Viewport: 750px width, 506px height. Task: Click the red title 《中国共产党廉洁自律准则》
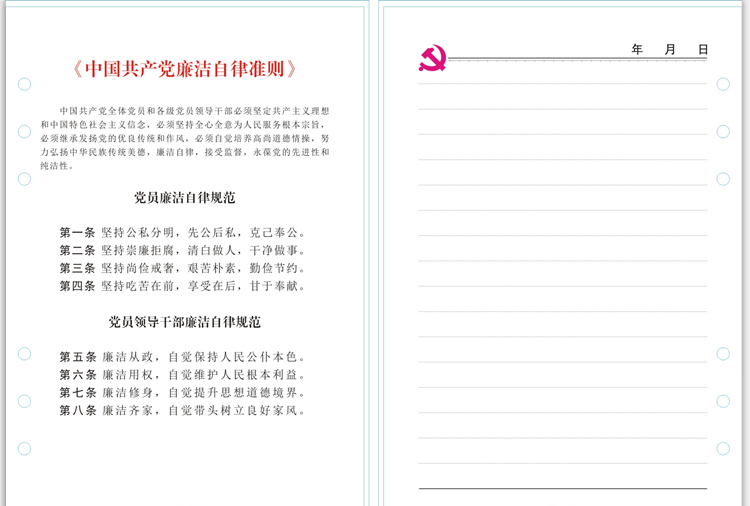coord(185,69)
